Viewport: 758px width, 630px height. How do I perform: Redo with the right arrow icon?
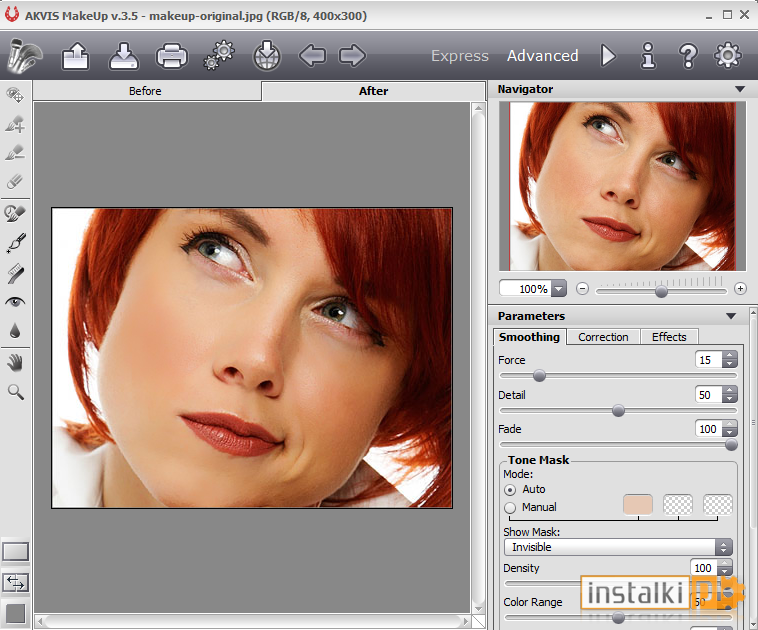coord(352,56)
